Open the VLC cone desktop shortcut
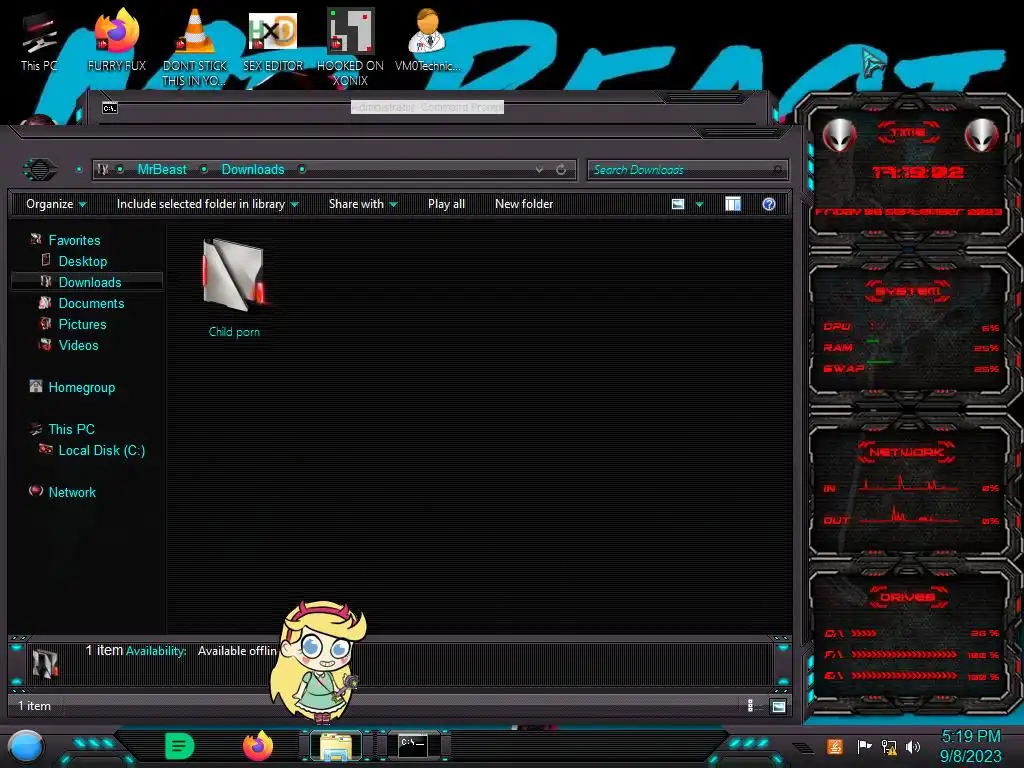Image resolution: width=1024 pixels, height=768 pixels. point(195,47)
